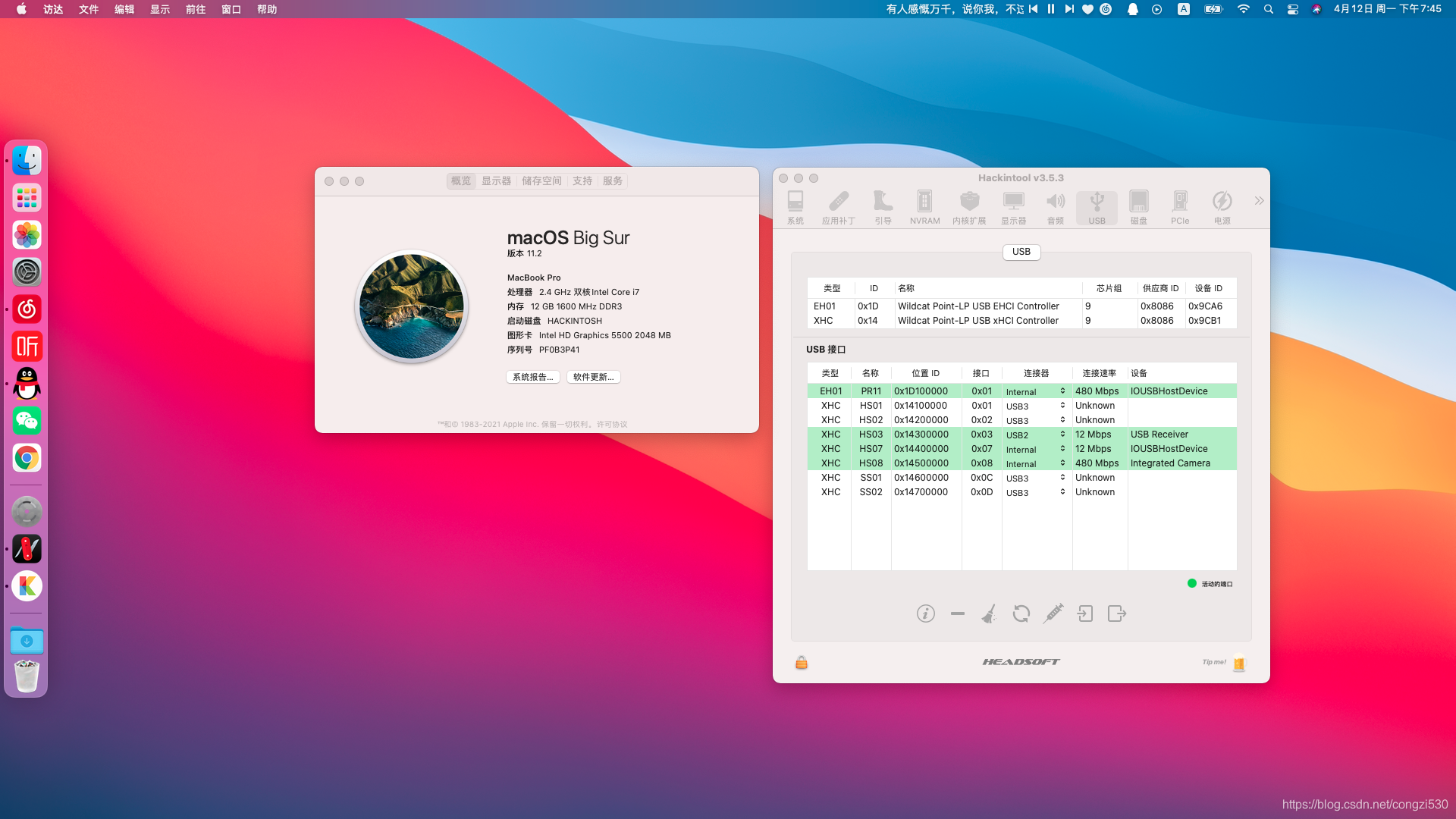Change connector type for HS03 row
The height and width of the screenshot is (819, 1456).
1036,435
